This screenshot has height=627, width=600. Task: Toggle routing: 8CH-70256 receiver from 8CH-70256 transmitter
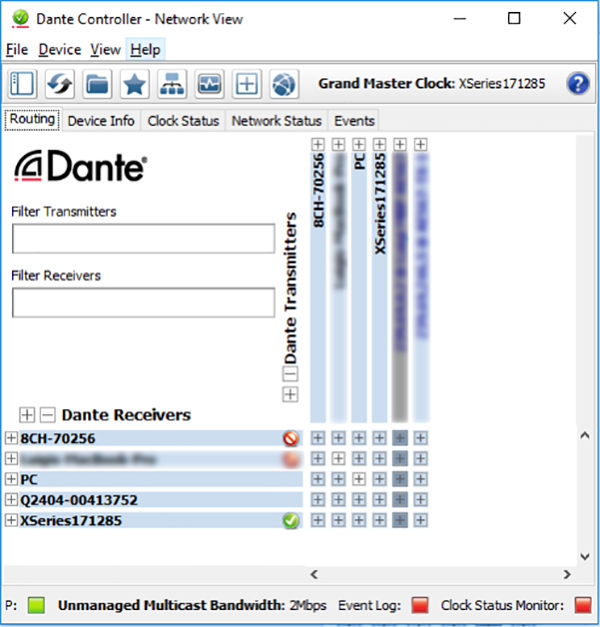(318, 438)
